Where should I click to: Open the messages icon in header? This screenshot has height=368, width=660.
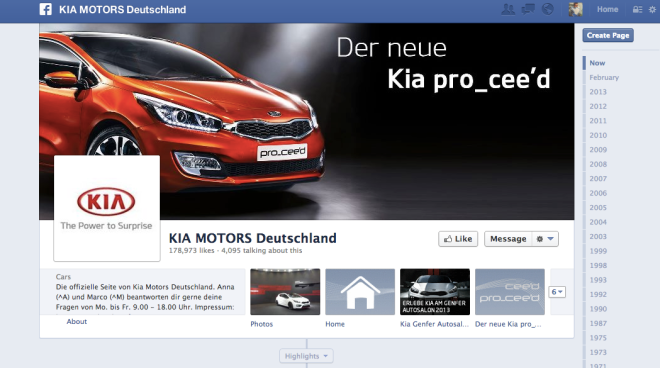[528, 9]
